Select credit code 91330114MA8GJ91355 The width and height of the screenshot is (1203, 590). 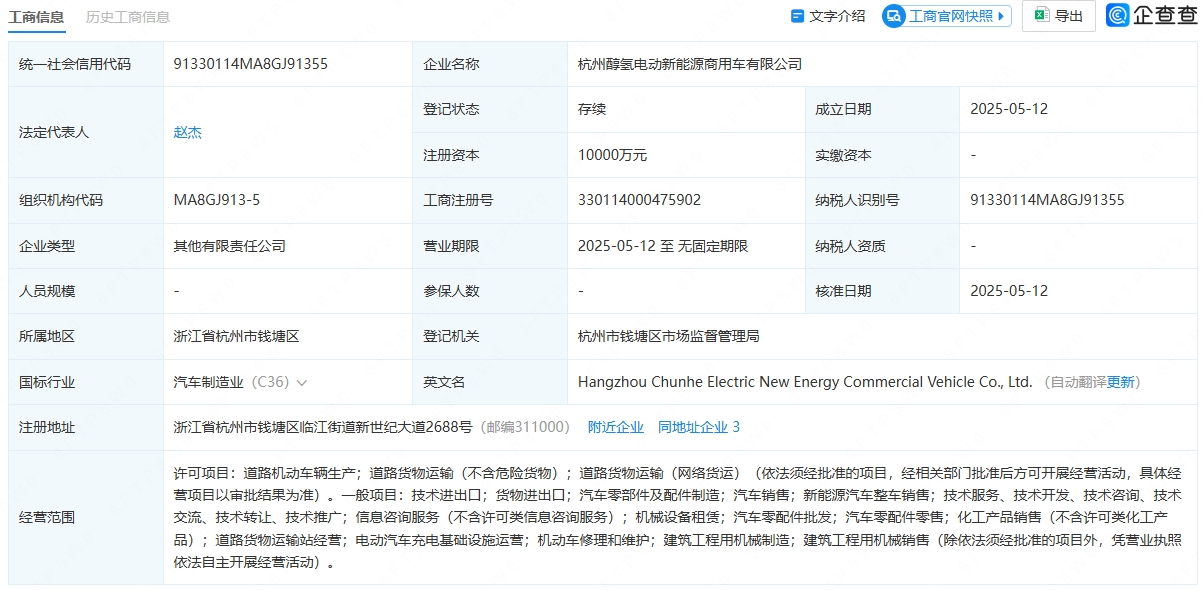click(251, 64)
